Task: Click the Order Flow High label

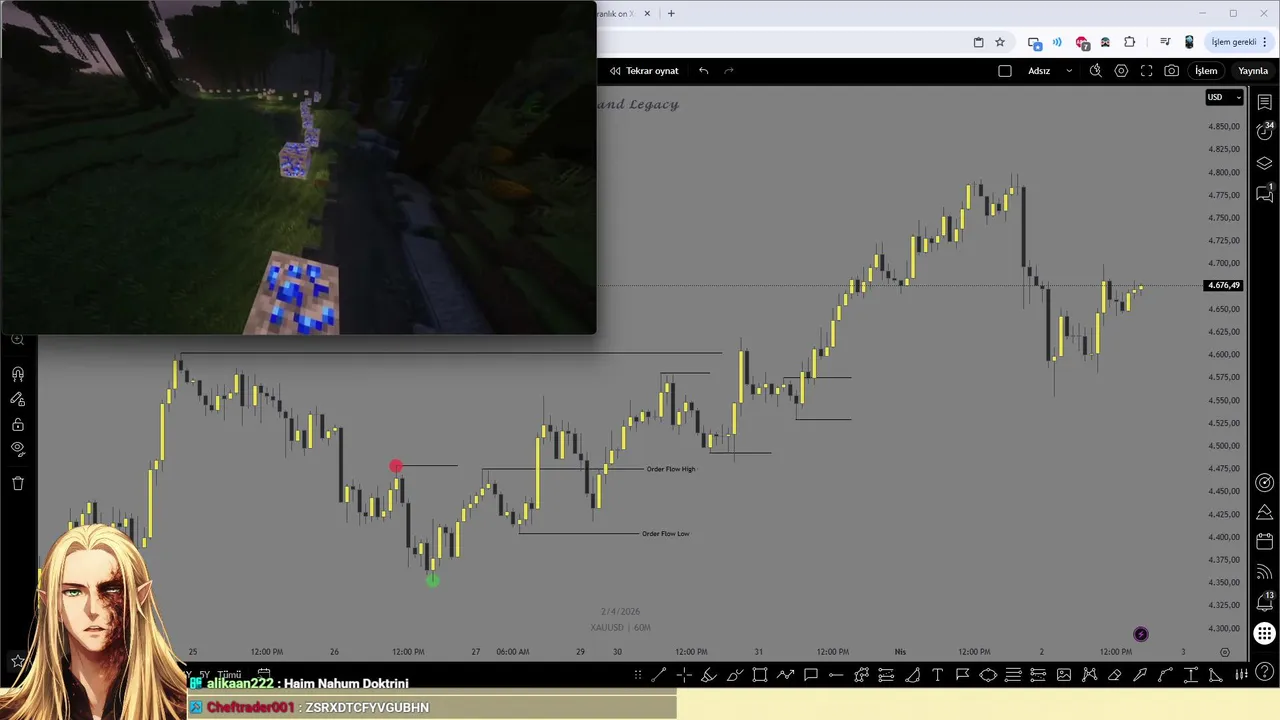Action: tap(671, 469)
